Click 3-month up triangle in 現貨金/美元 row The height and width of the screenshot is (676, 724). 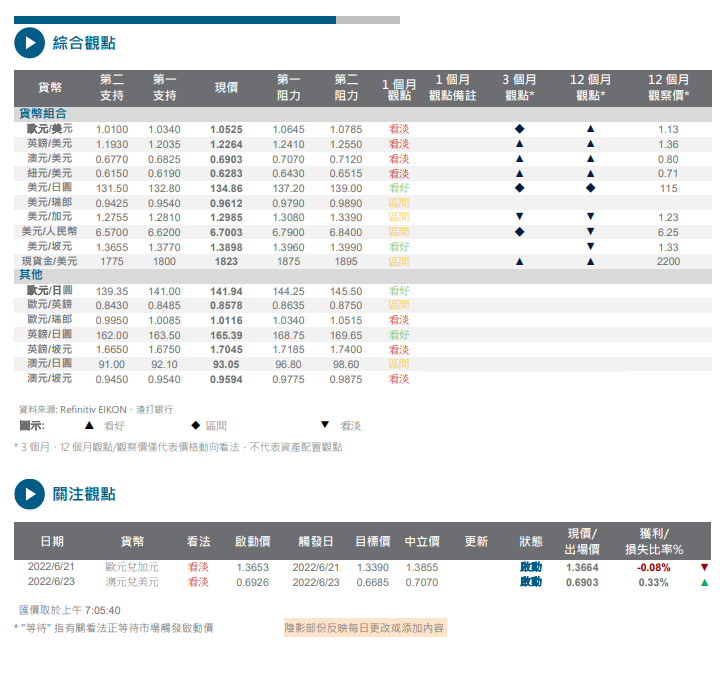[x=519, y=261]
